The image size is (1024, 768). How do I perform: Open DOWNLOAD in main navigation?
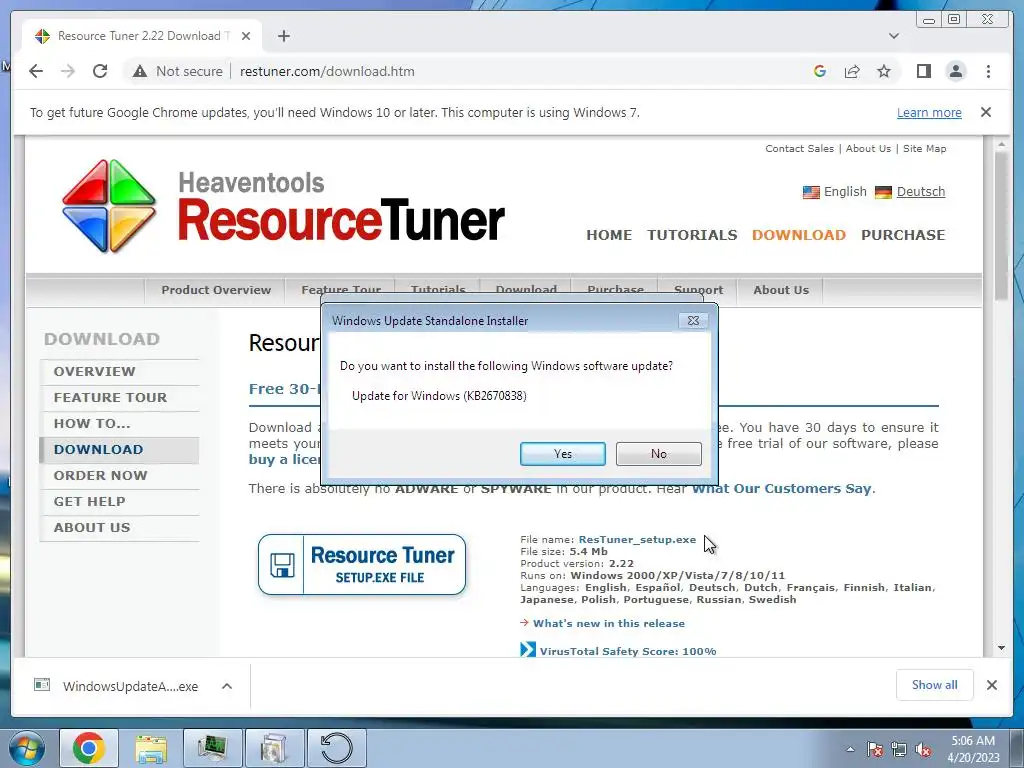point(799,235)
